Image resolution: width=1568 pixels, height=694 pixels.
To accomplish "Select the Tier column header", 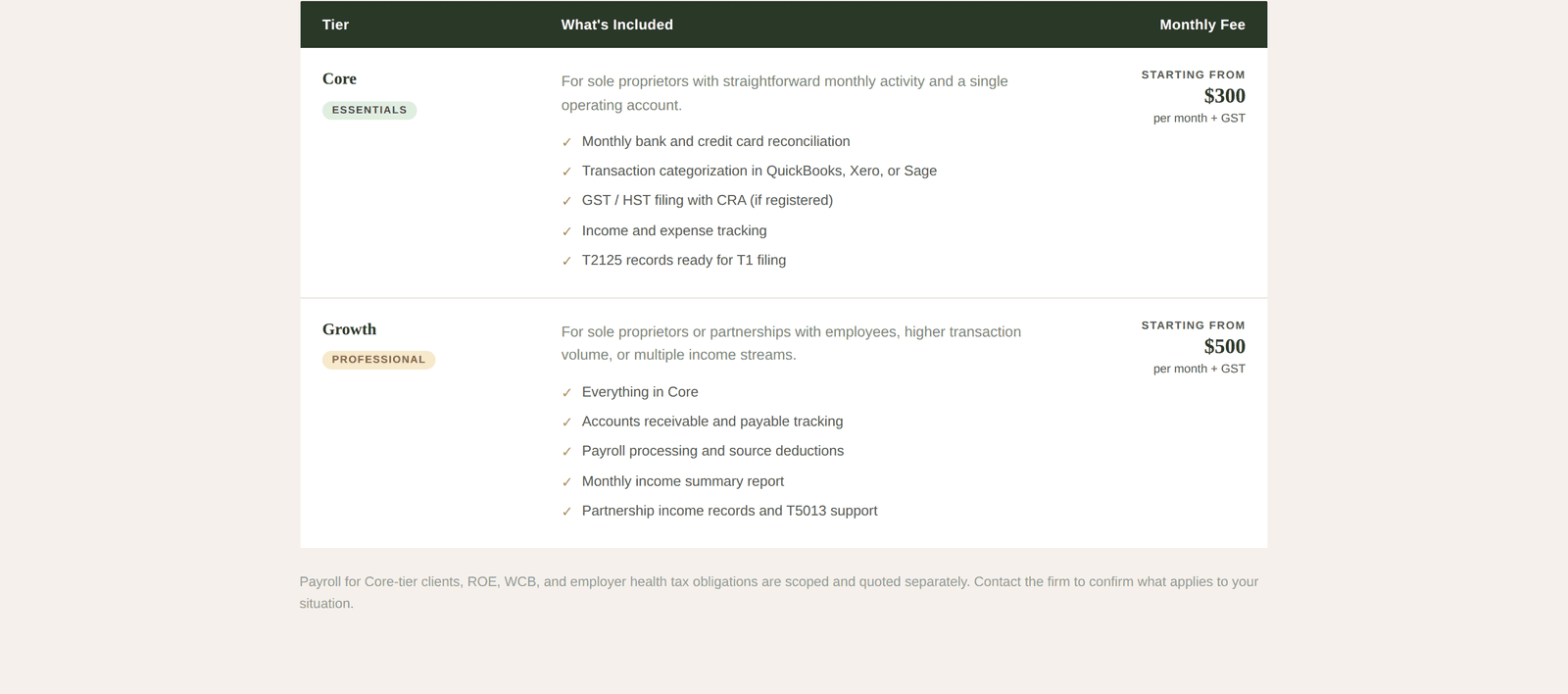I will 335,25.
